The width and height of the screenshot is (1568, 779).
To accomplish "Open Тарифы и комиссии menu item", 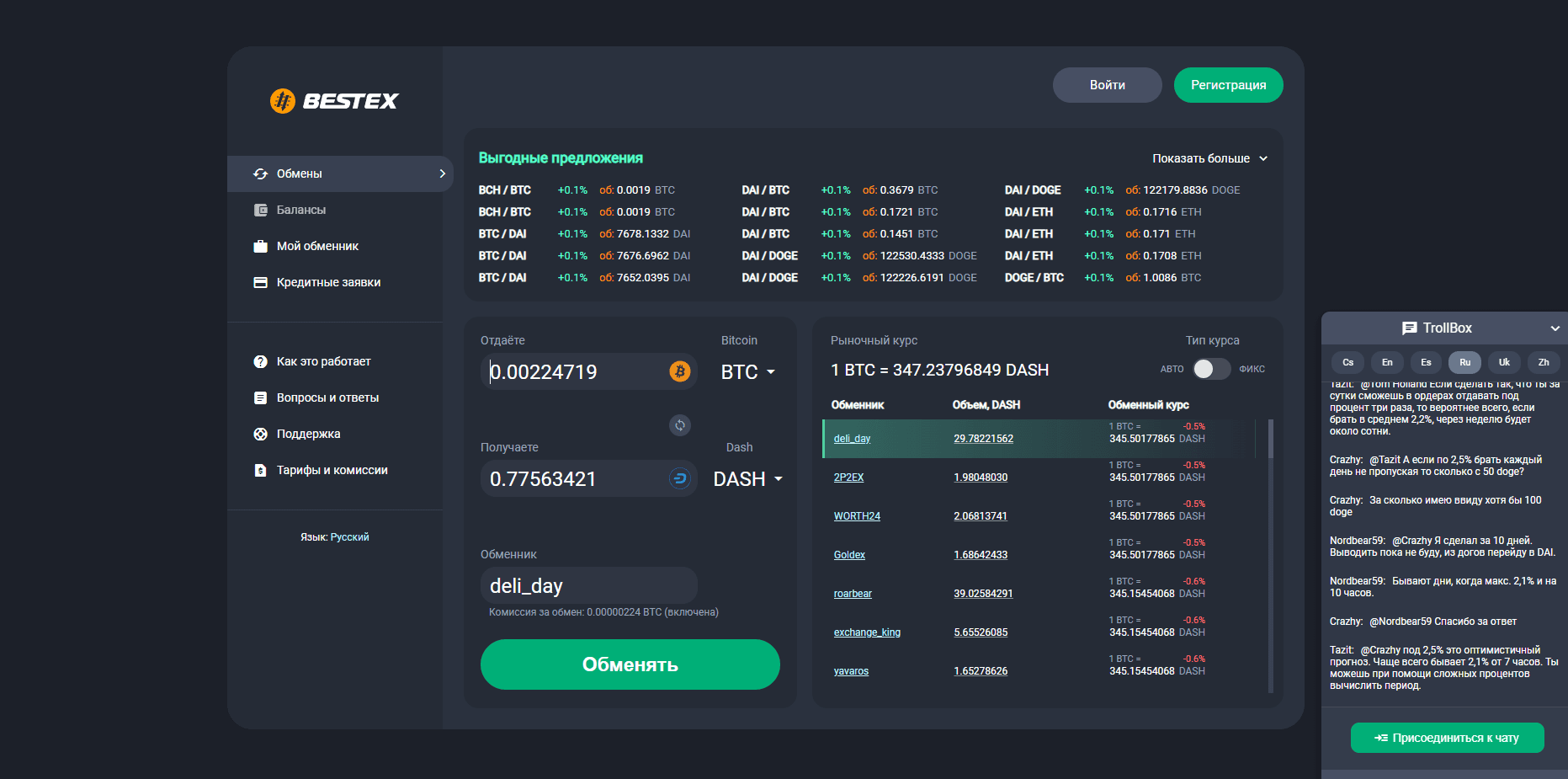I will (332, 470).
